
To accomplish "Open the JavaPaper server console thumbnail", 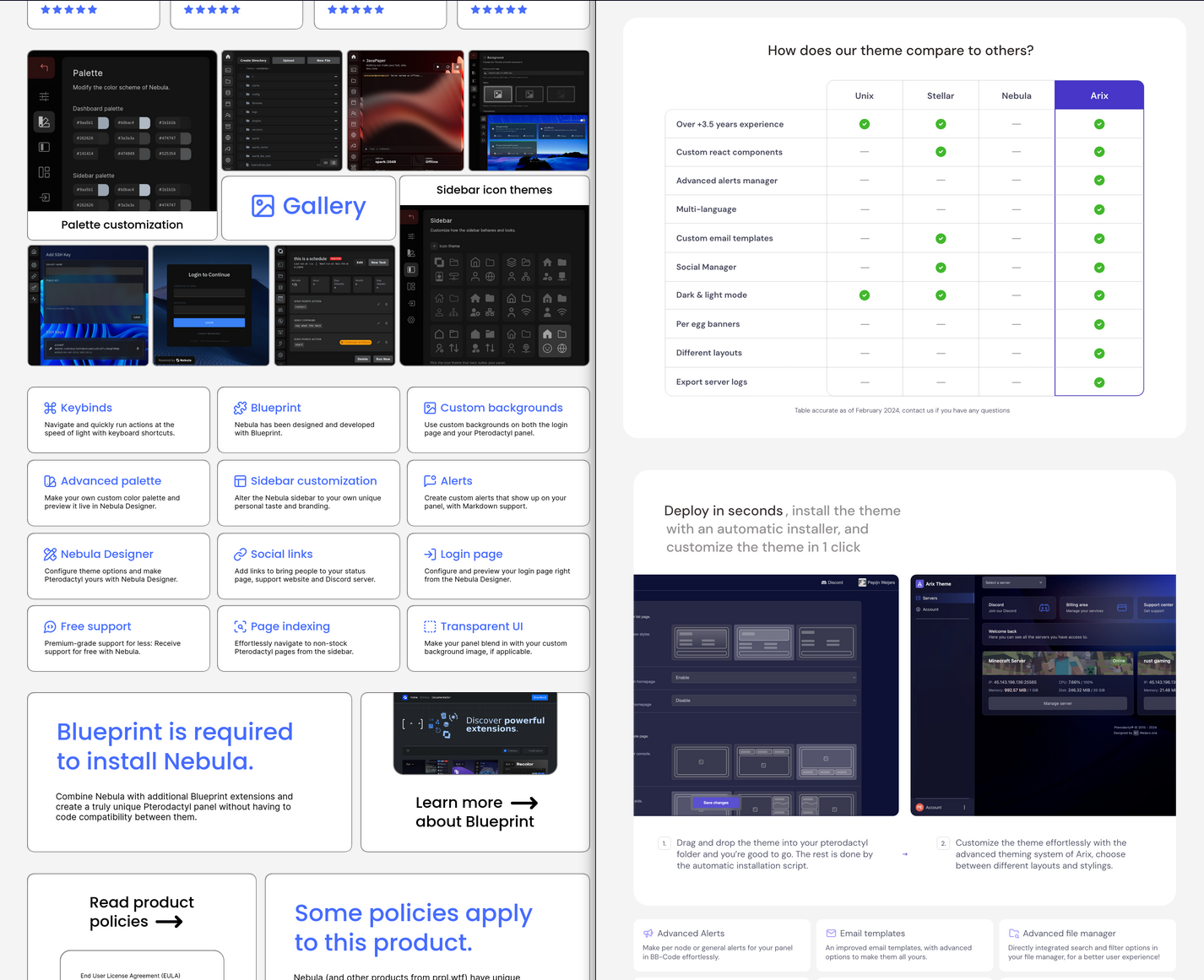I will click(x=405, y=111).
